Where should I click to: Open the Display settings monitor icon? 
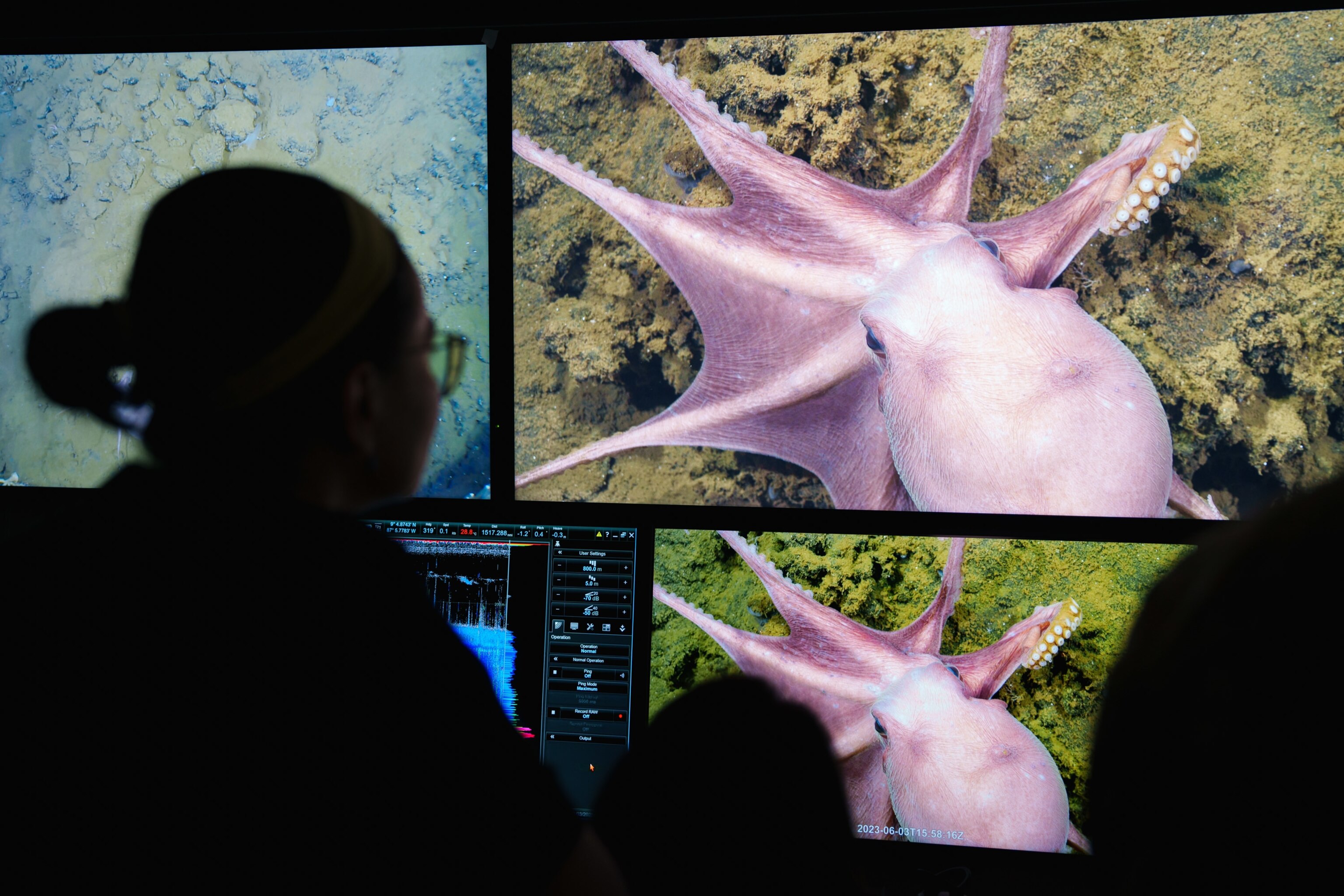pos(574,627)
